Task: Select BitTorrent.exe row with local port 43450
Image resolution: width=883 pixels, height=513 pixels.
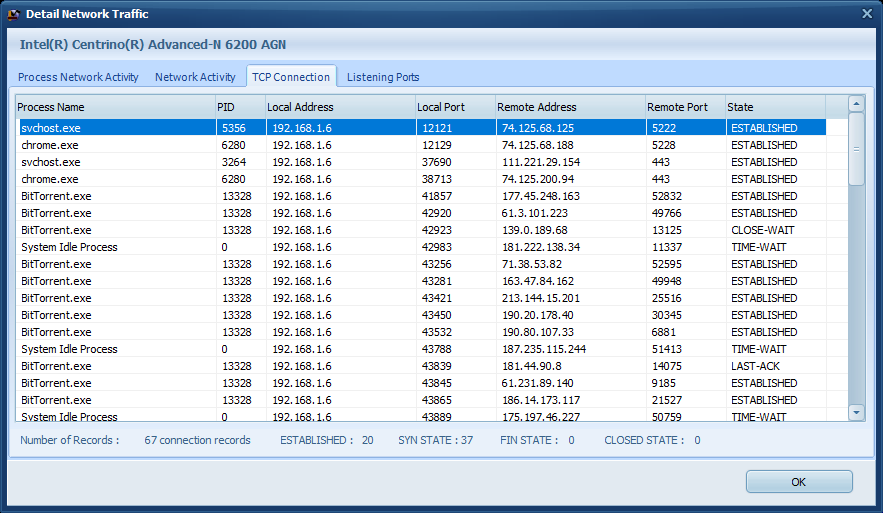Action: click(422, 315)
